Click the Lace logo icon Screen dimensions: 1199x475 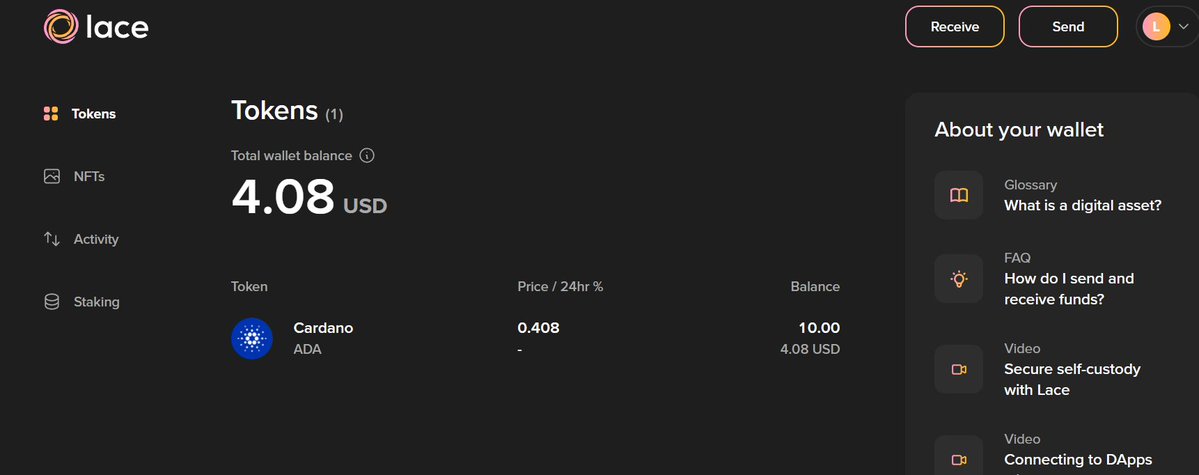click(60, 27)
